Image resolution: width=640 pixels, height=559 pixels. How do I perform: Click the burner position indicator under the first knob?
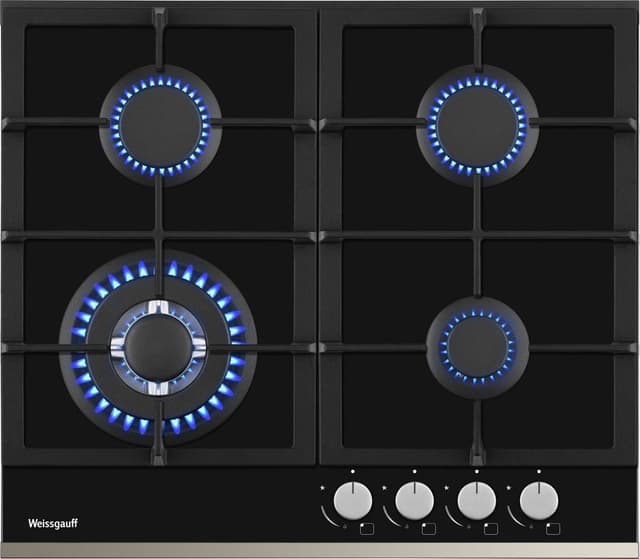[x=366, y=528]
